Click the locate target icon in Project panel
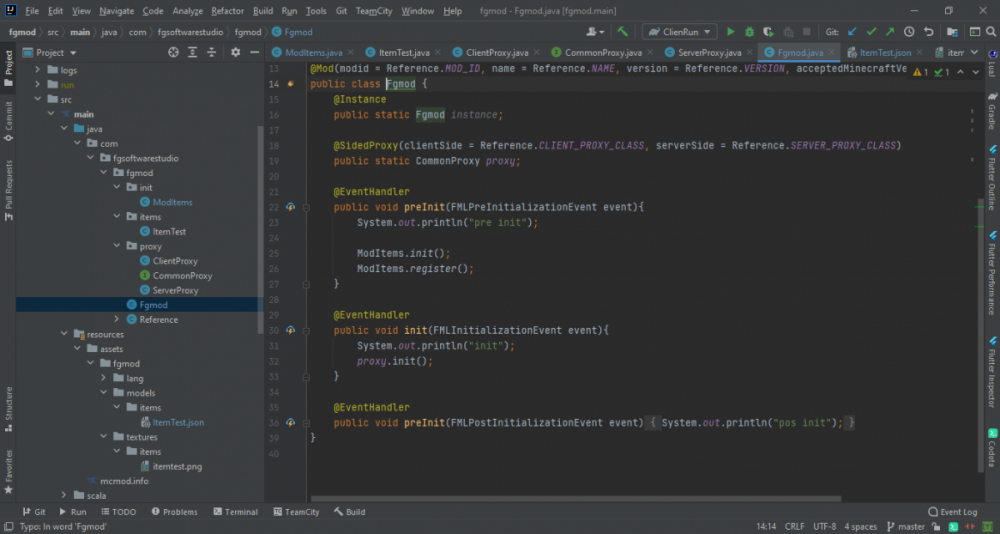 pos(173,52)
